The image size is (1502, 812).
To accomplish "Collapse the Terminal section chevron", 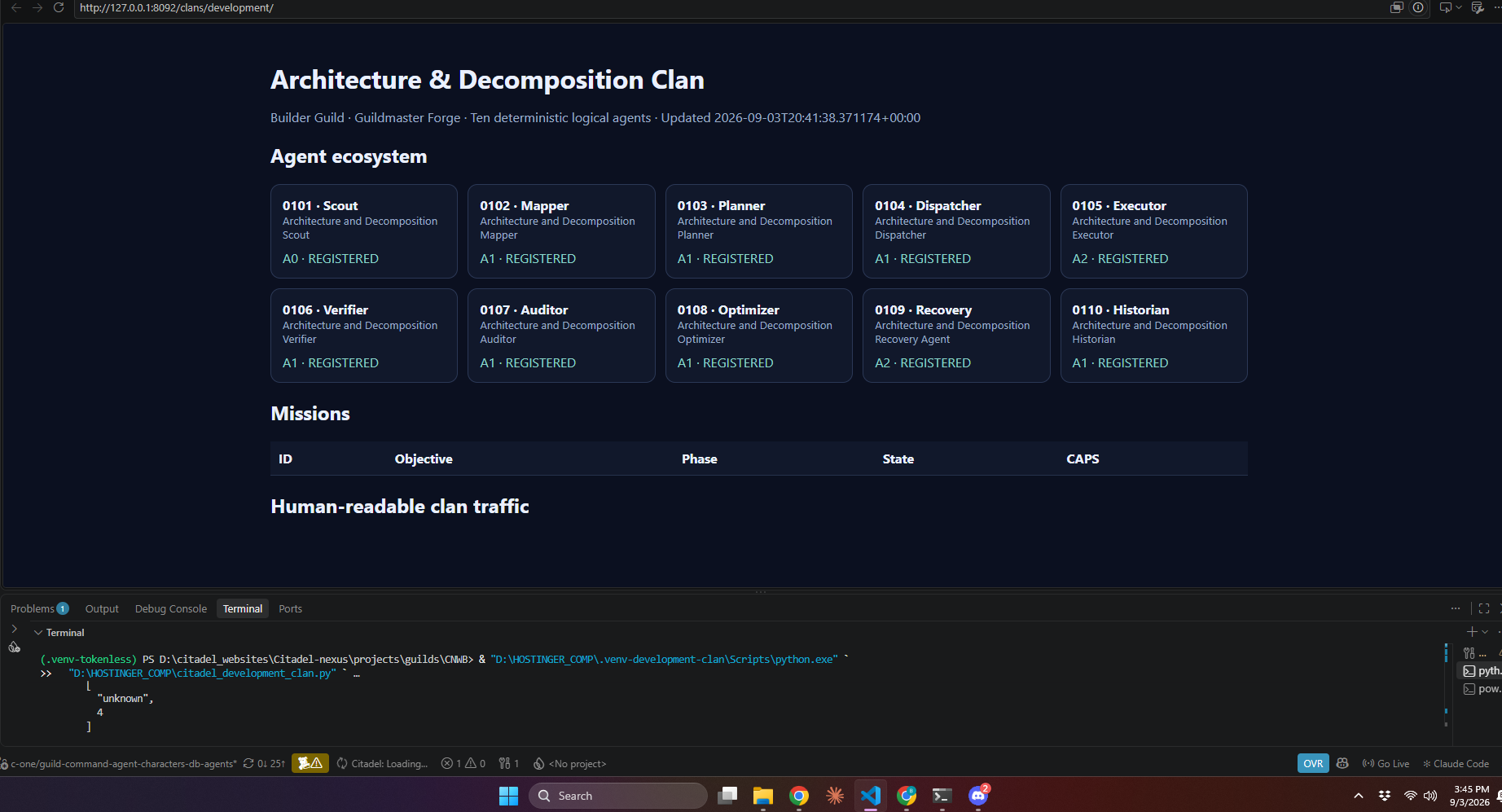I will 38,633.
